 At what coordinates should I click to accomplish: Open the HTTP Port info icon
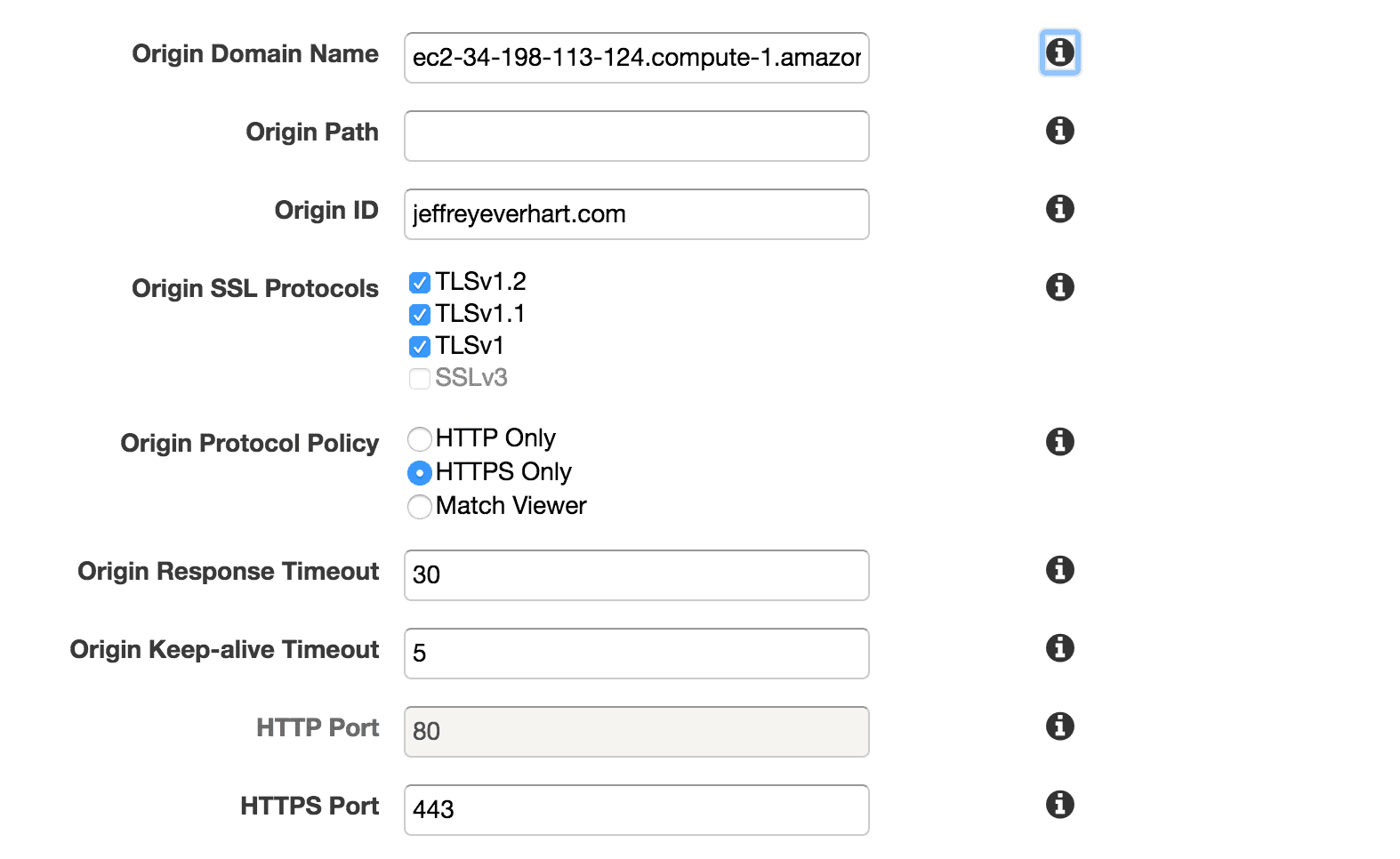pos(1059,727)
